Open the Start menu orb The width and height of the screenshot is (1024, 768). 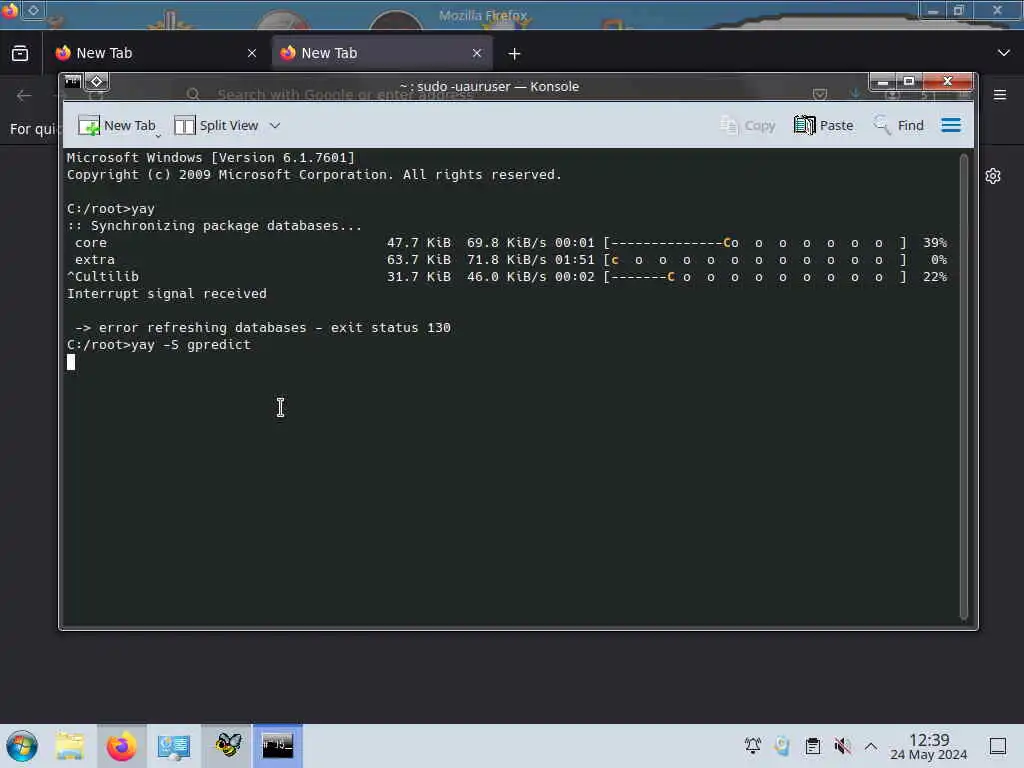click(x=22, y=746)
